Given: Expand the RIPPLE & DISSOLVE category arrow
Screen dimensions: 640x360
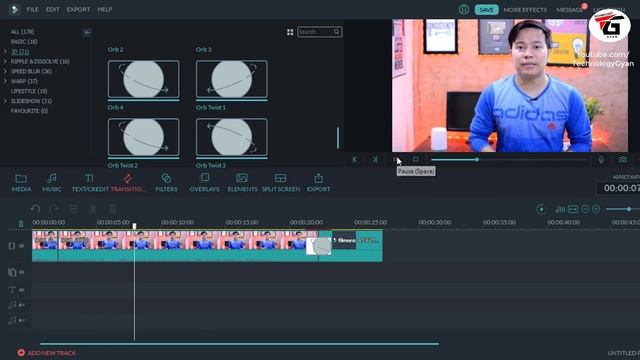Looking at the screenshot, I should point(5,61).
